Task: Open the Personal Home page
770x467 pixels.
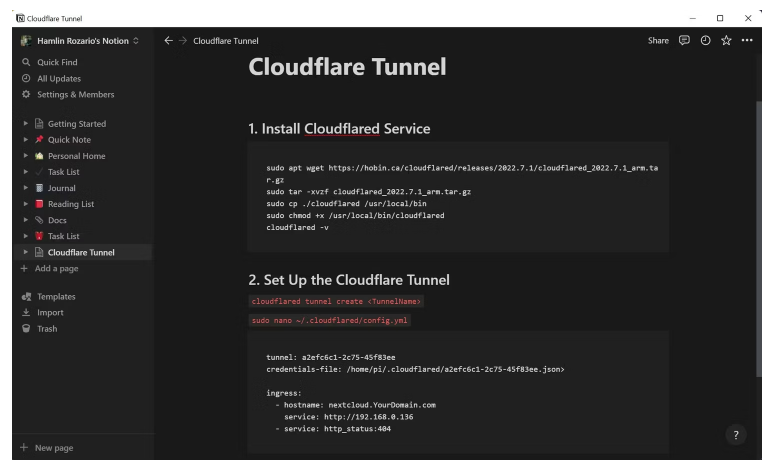Action: [x=77, y=156]
